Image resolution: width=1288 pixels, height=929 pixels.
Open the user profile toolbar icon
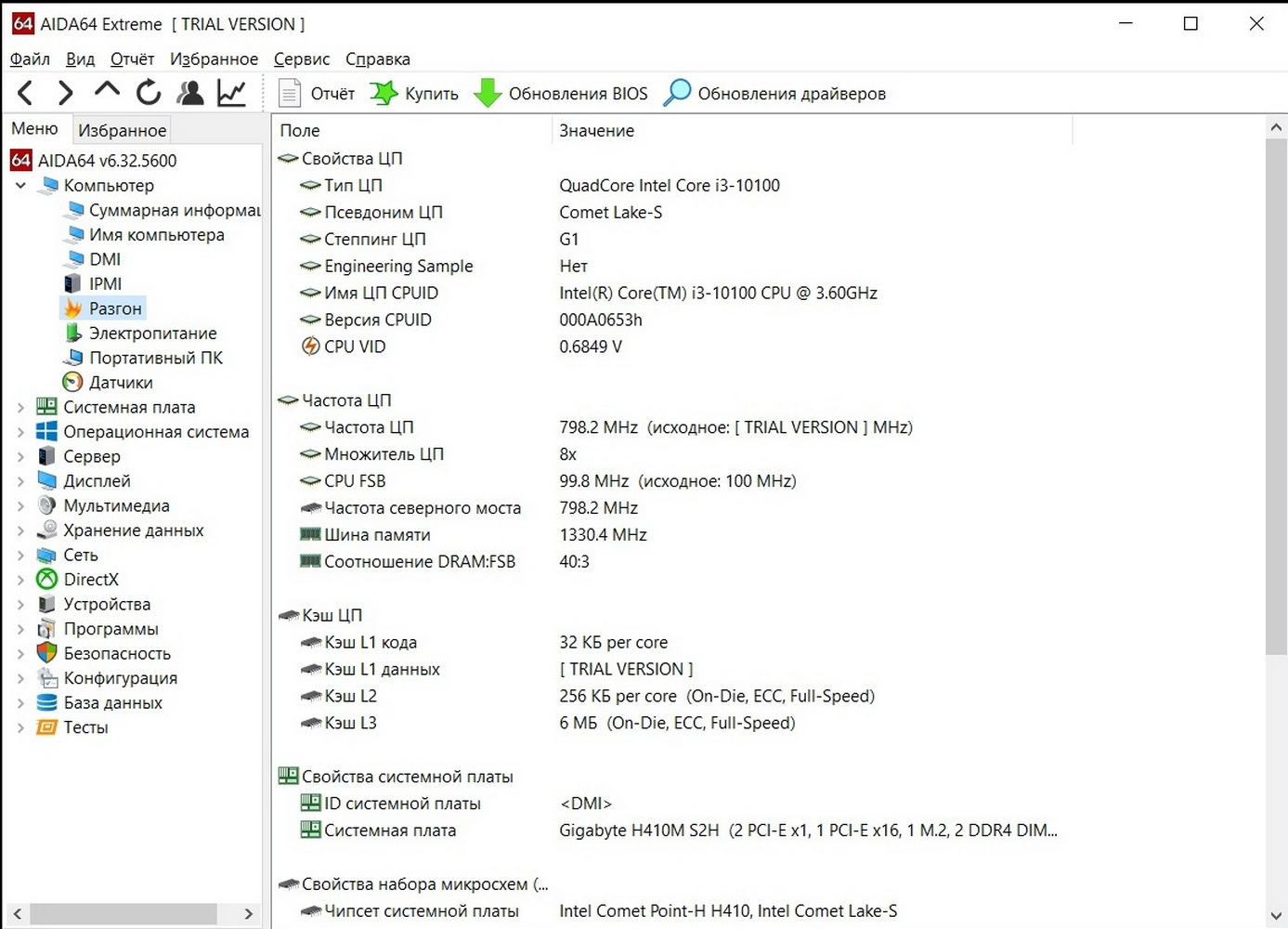pyautogui.click(x=190, y=93)
